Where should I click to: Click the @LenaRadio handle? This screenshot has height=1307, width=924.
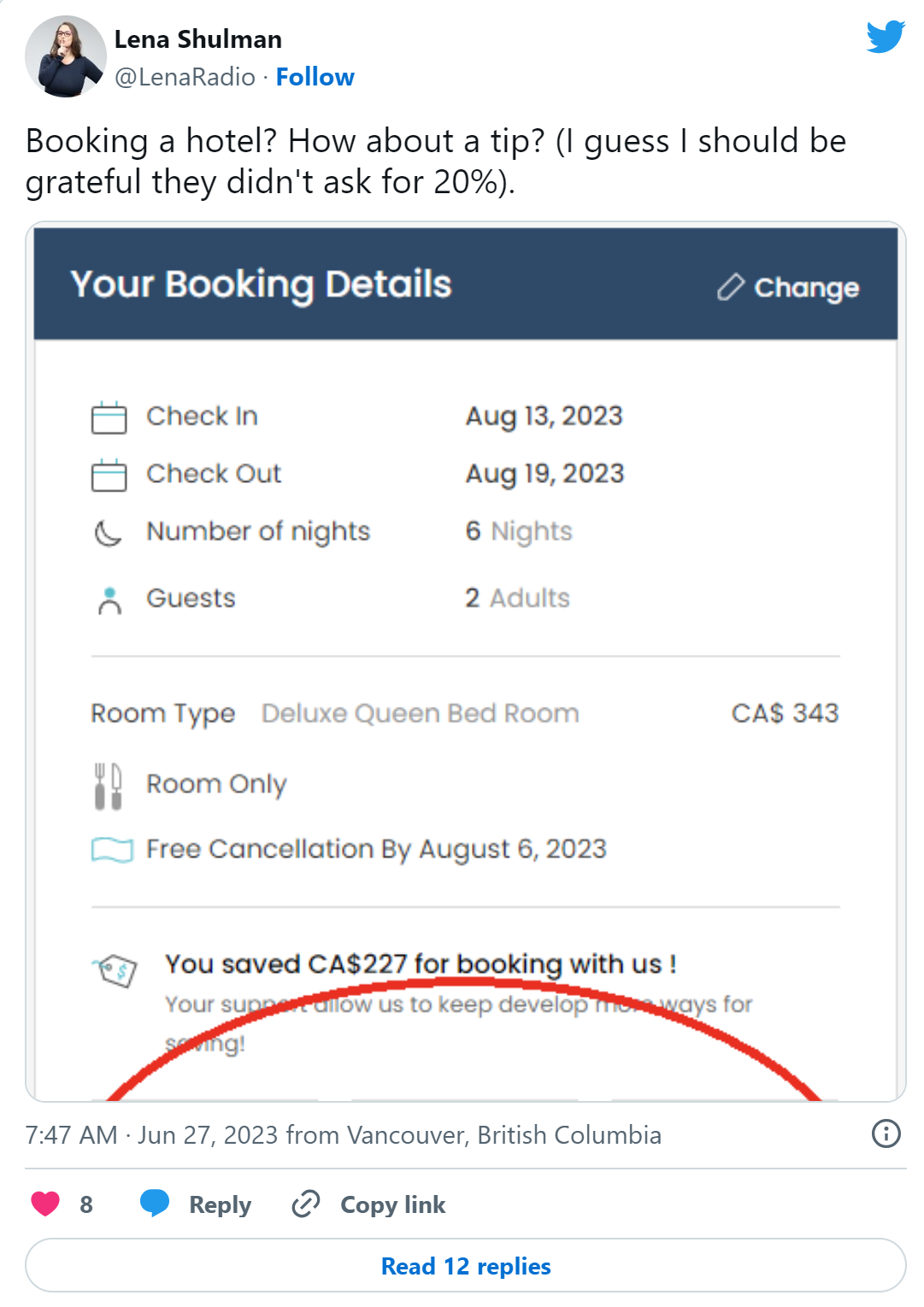point(185,77)
